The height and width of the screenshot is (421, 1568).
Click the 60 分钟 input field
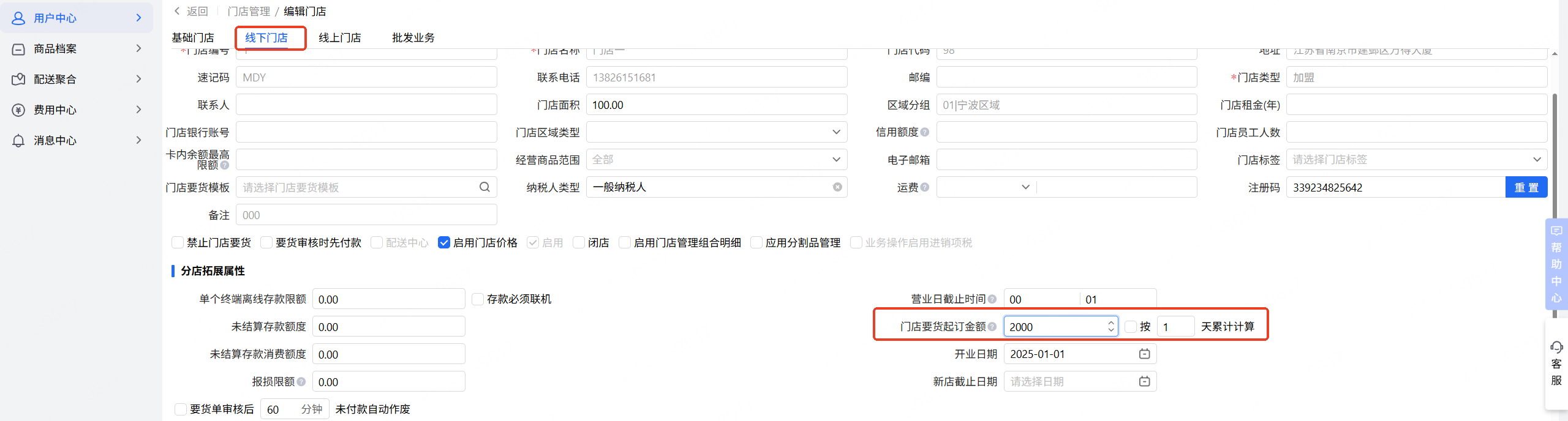[295, 409]
